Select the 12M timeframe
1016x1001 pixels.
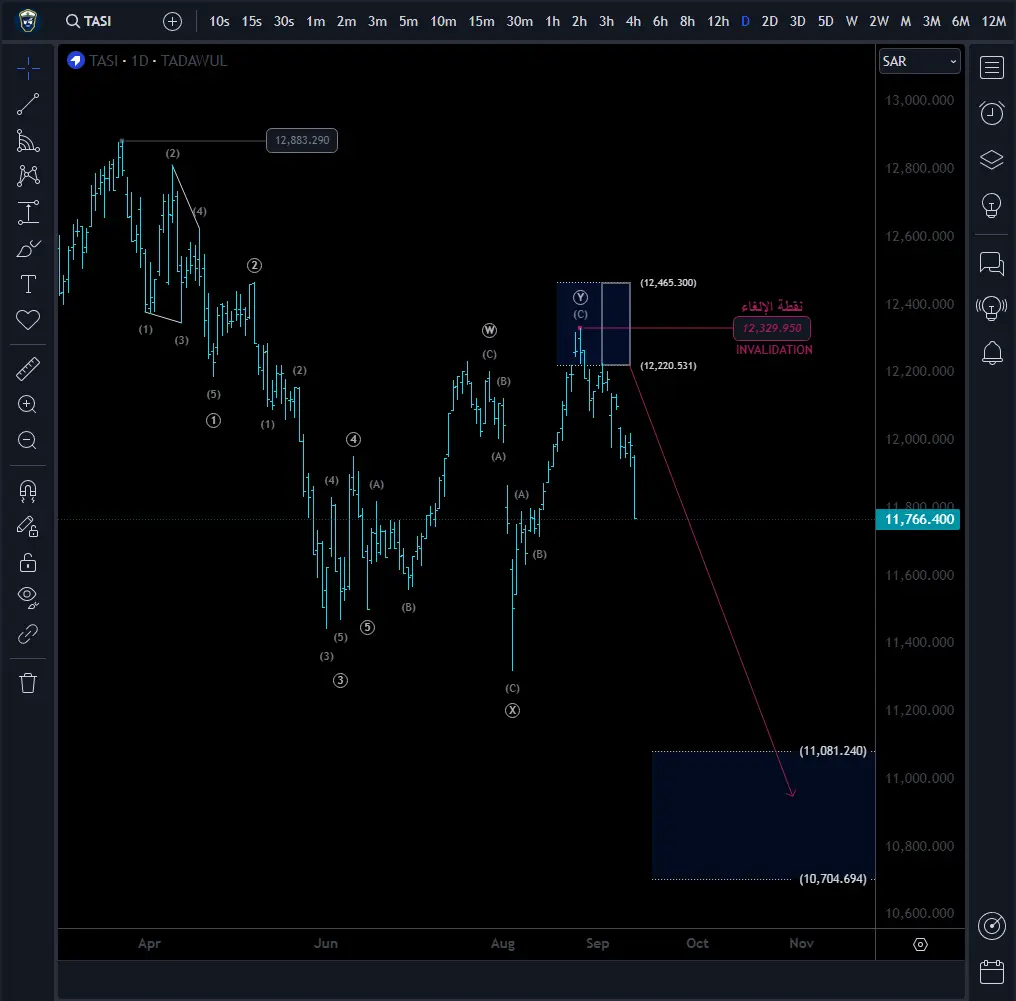coord(993,21)
